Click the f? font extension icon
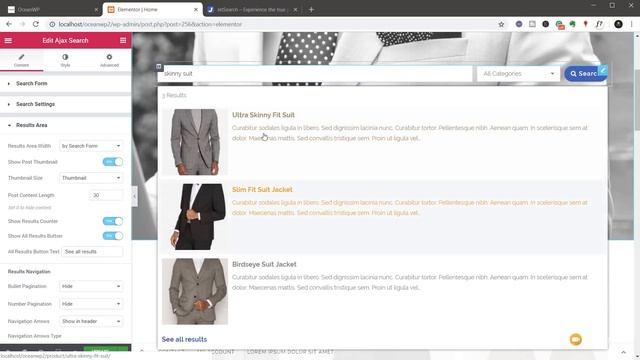Screen dimensions: 640x360 click(x=599, y=24)
